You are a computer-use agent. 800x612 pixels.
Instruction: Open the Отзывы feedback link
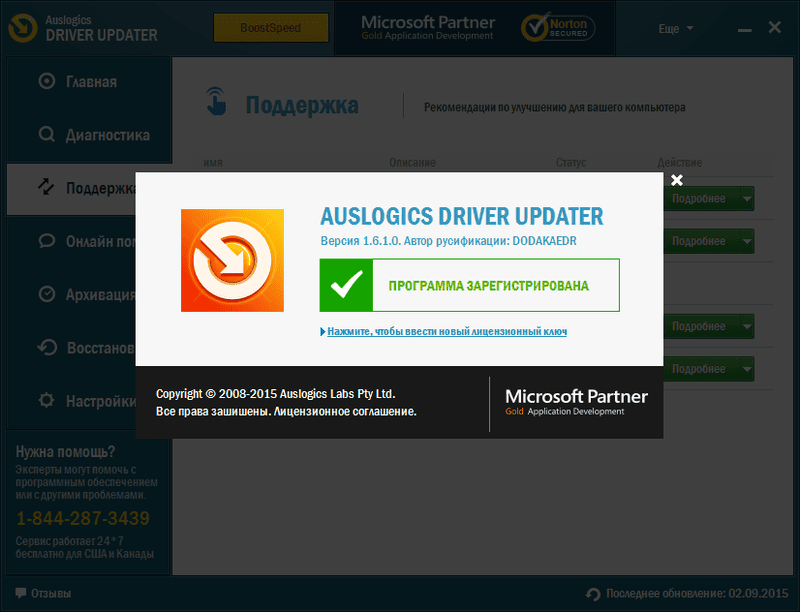click(51, 594)
